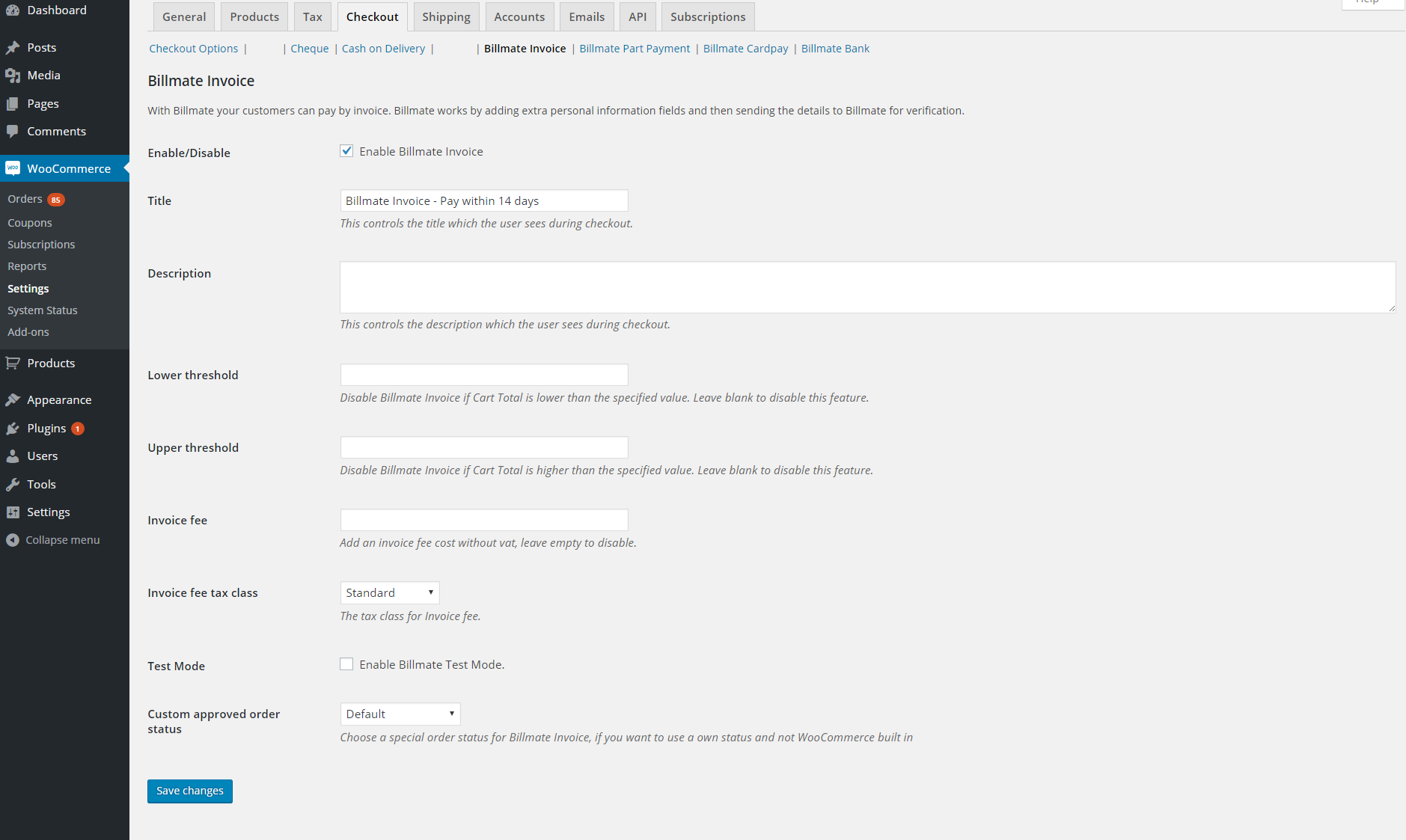
Task: Go to the API tab
Action: tap(638, 16)
